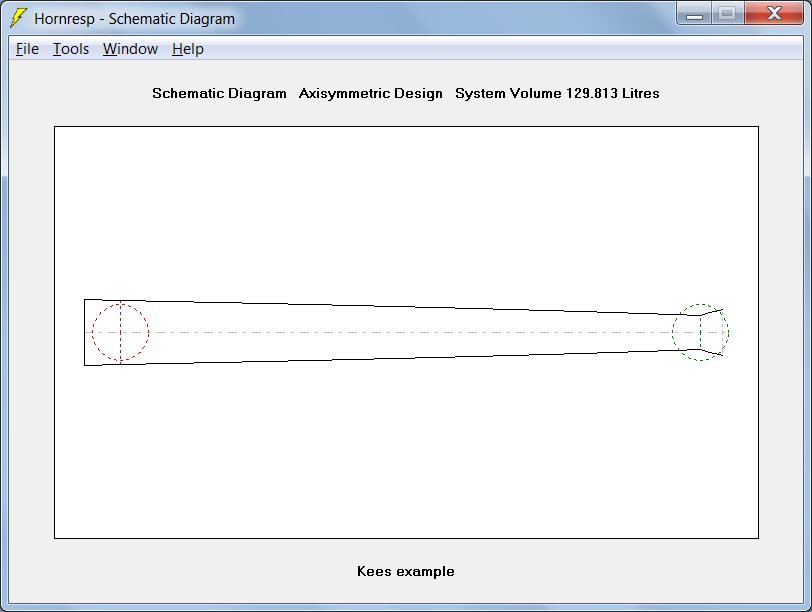Click the 'Kees example' caption
Image resolution: width=812 pixels, height=612 pixels.
[406, 571]
